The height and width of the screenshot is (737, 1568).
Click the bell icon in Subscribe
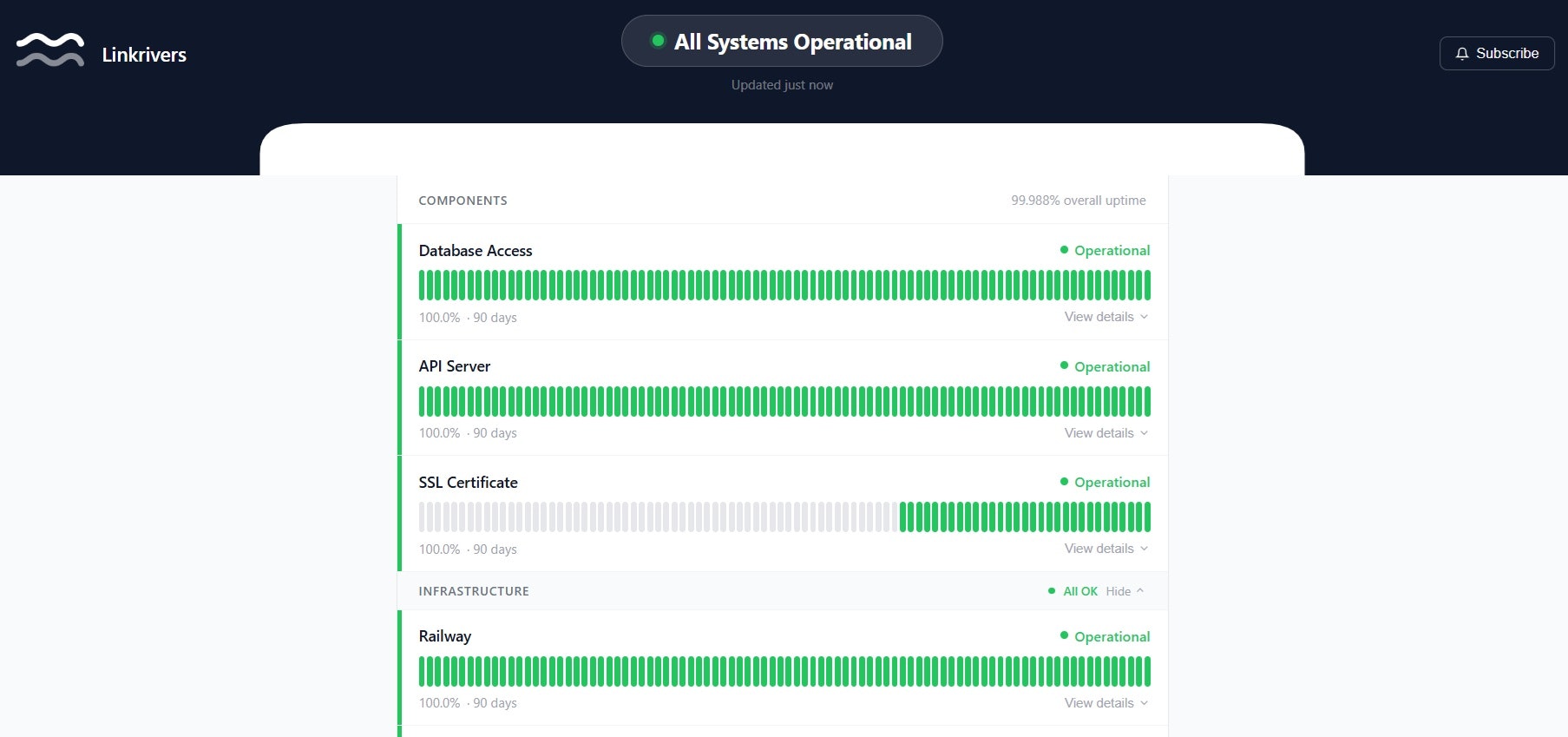(x=1462, y=54)
